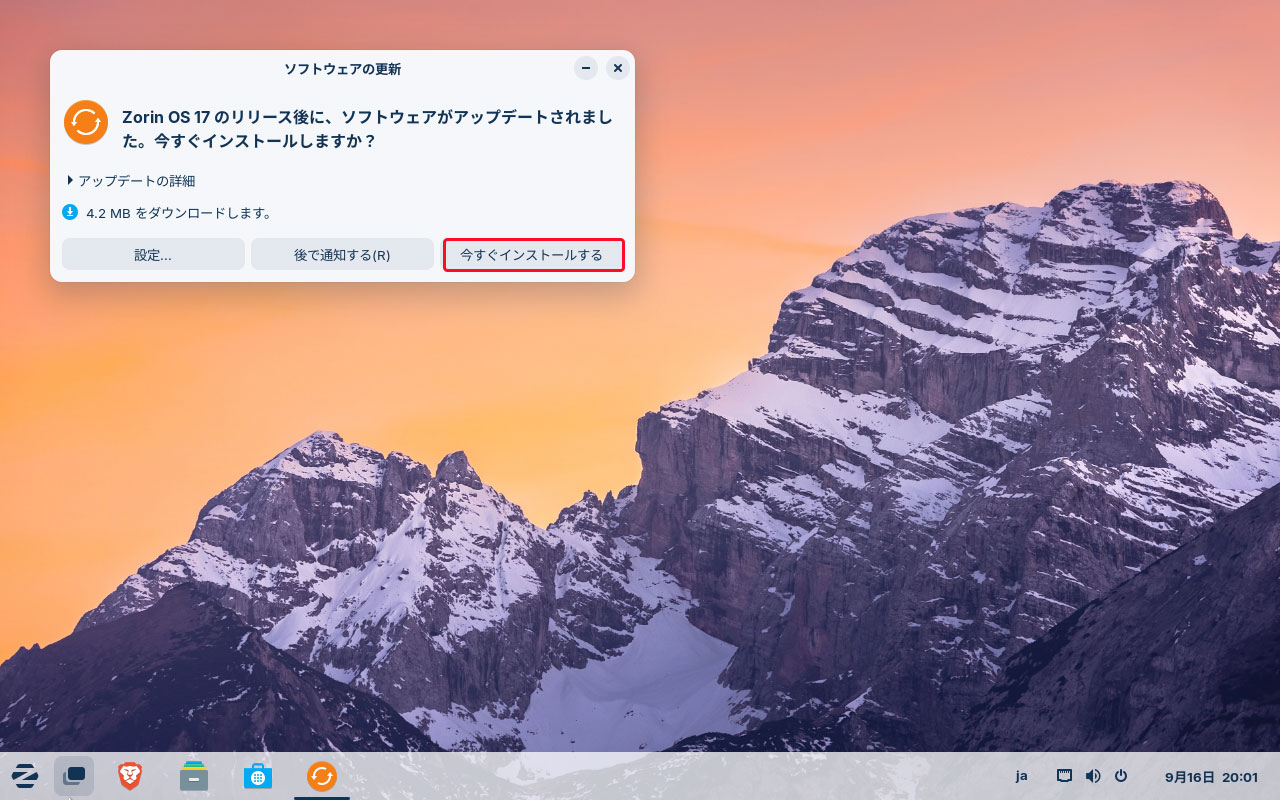
Task: Launch the Brave browser from taskbar
Action: 130,776
